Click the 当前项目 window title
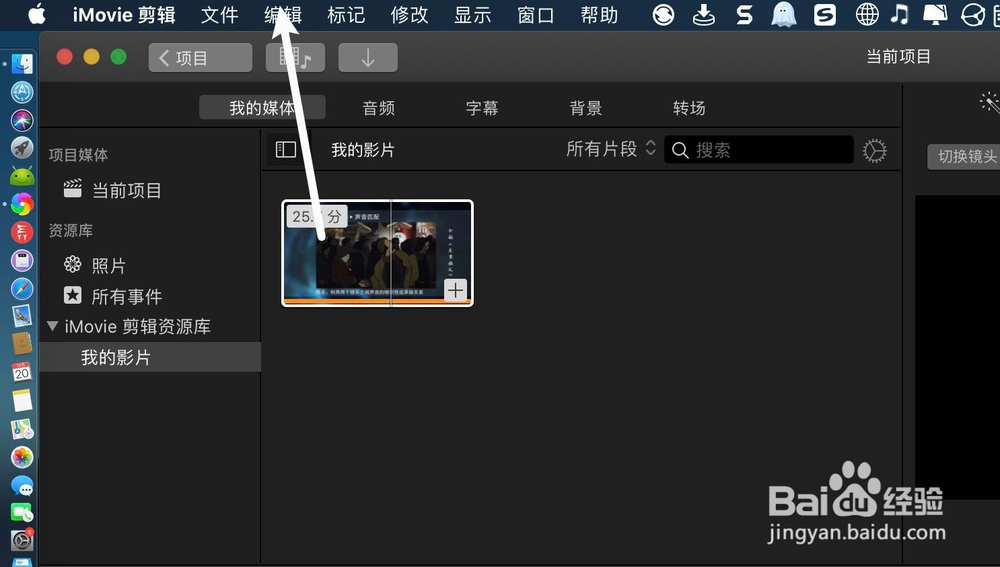This screenshot has width=1000, height=567. point(898,57)
